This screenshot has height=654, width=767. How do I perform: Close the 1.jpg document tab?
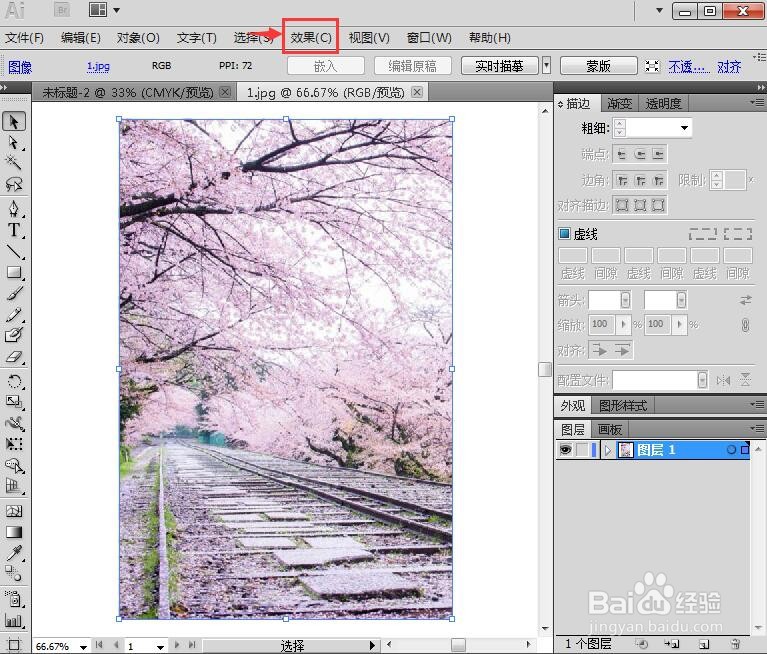tap(417, 91)
